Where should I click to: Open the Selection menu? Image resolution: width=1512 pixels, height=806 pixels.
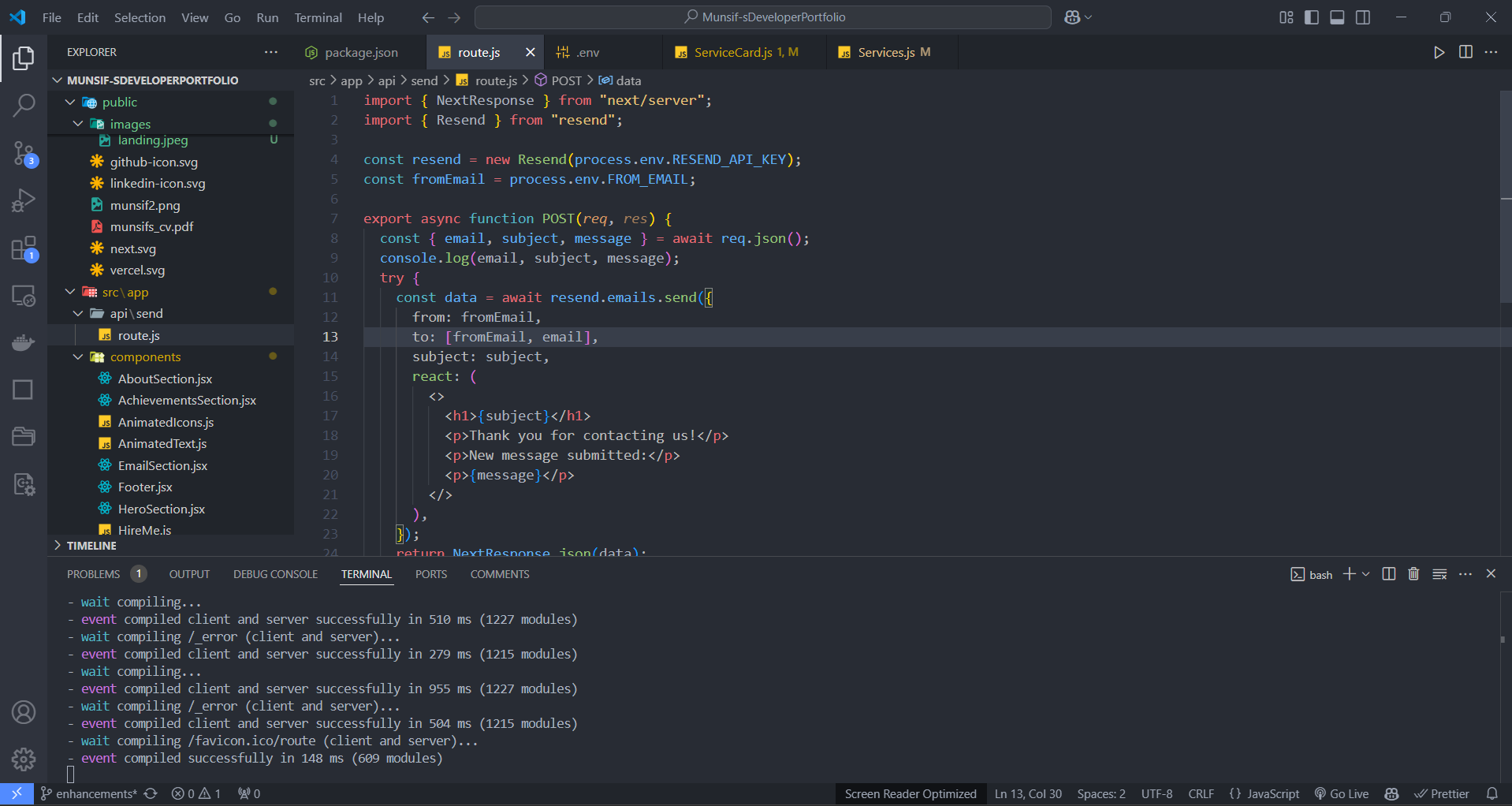tap(140, 17)
